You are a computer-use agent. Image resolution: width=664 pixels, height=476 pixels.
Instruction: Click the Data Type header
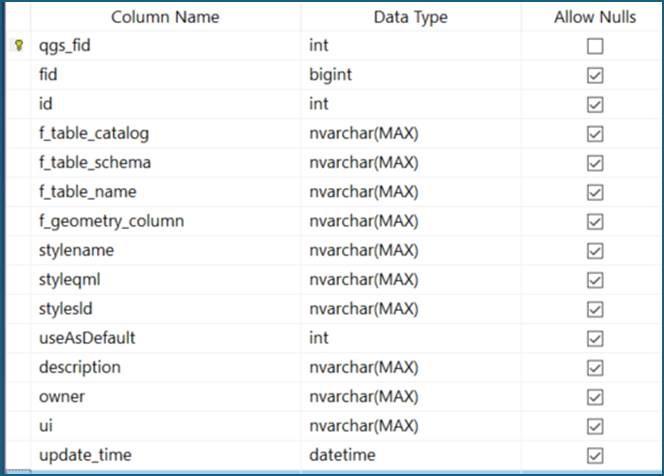[x=411, y=17]
